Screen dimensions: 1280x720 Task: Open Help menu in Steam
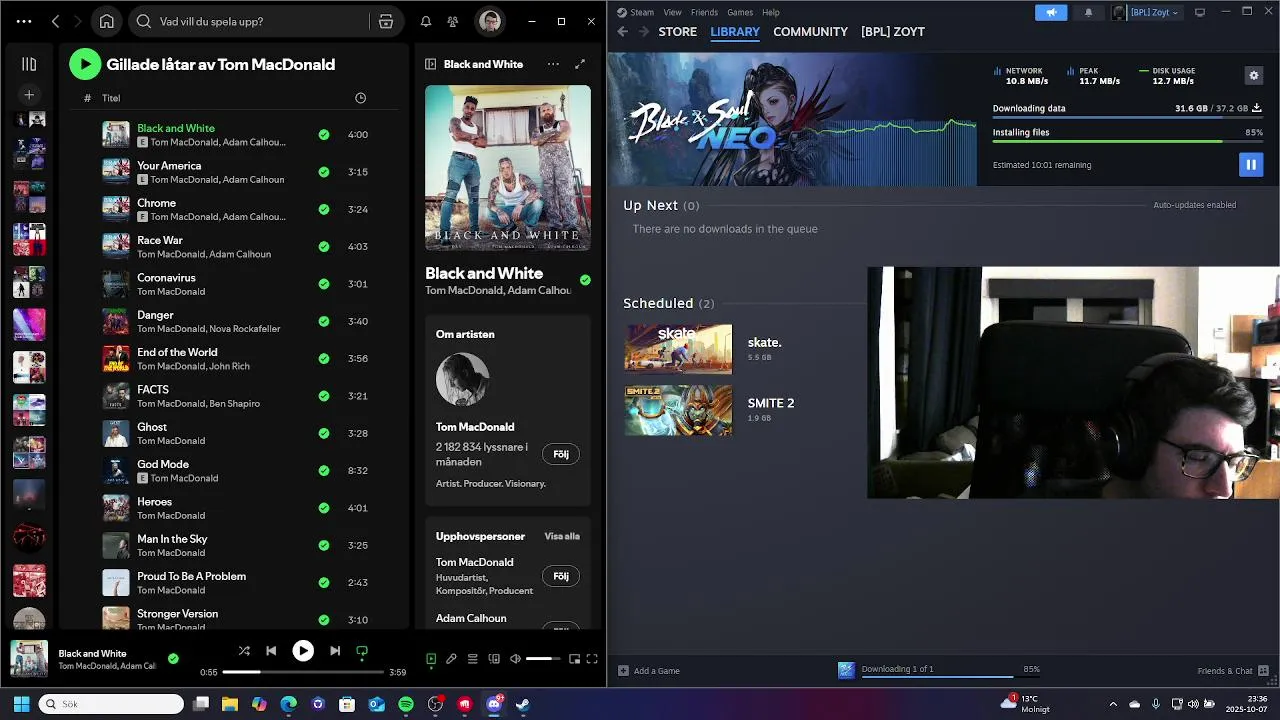pyautogui.click(x=771, y=12)
